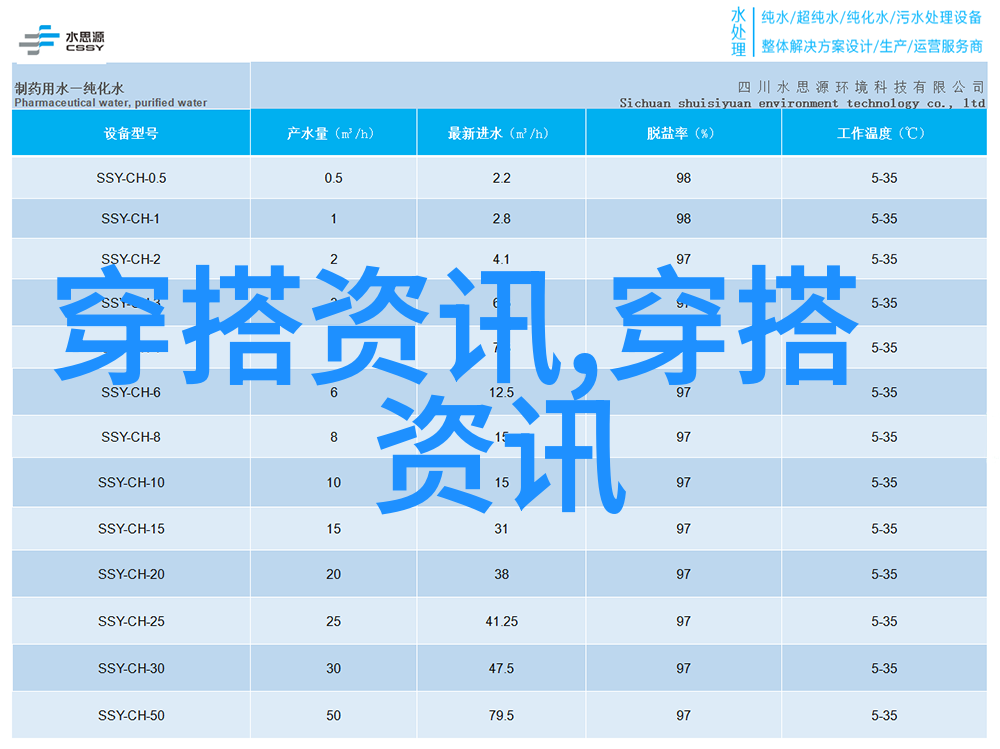Select the SSY-CH-0.5 model cell

131,178
